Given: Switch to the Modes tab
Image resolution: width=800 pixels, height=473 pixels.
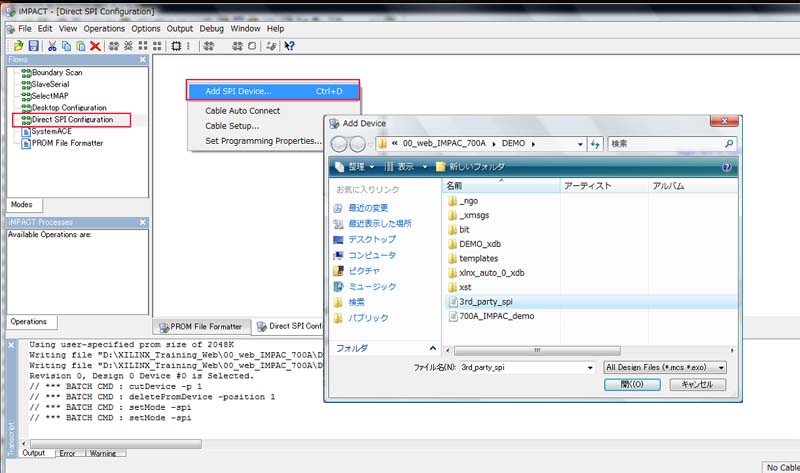Looking at the screenshot, I should coord(24,205).
